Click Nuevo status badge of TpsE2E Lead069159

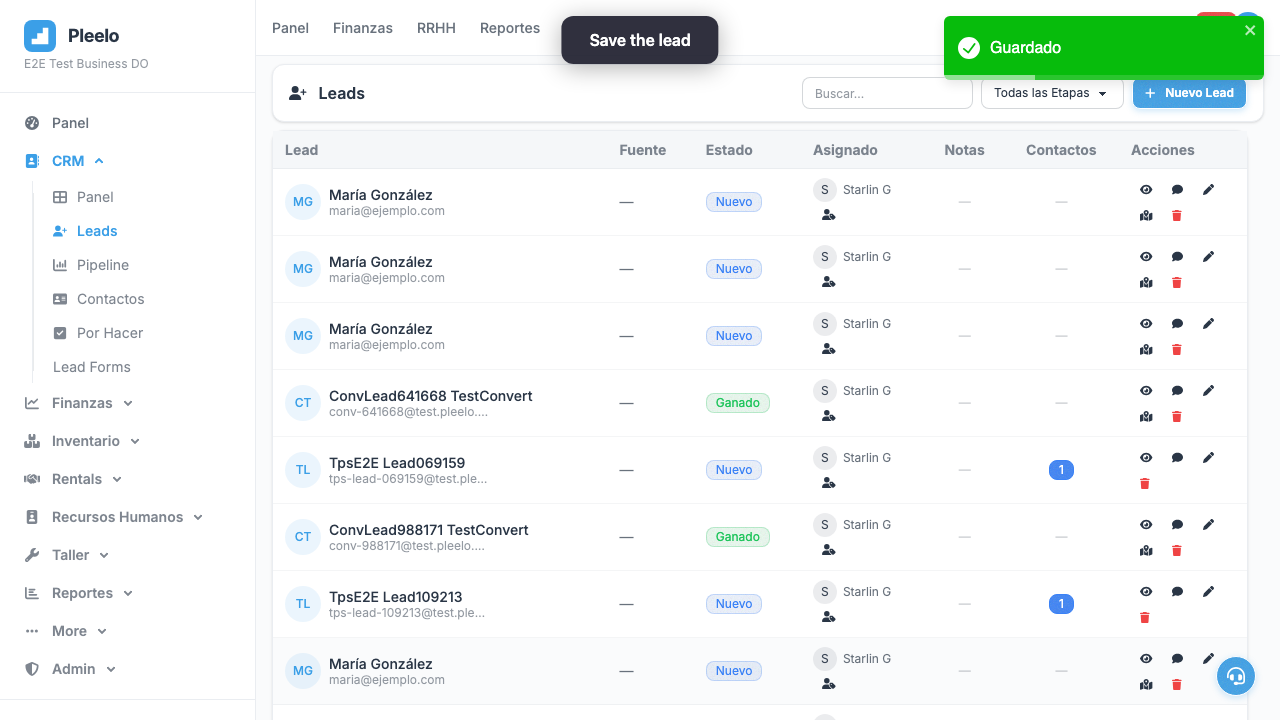[734, 470]
